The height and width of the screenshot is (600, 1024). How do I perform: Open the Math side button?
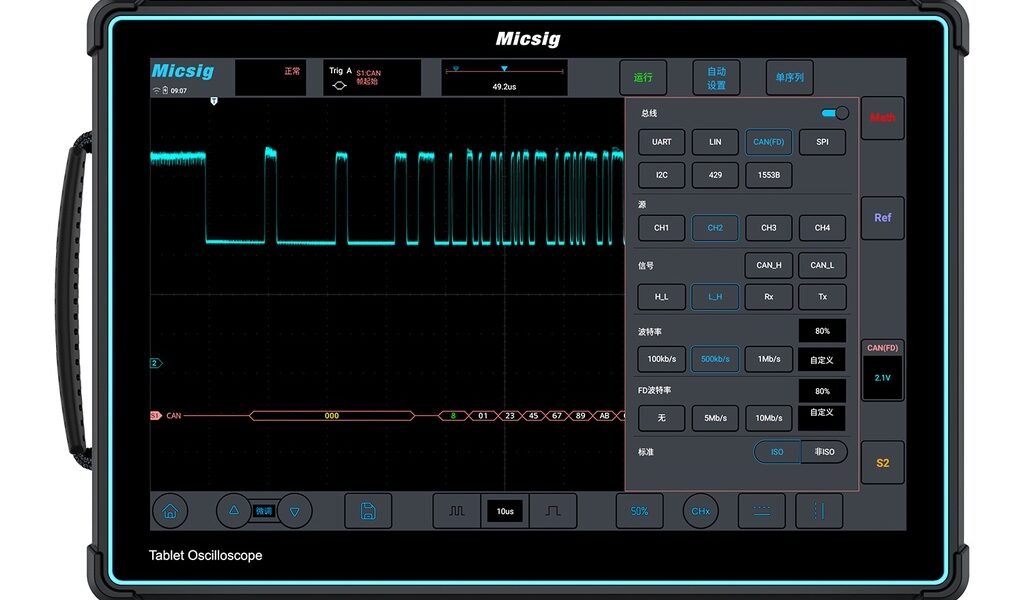(x=882, y=118)
